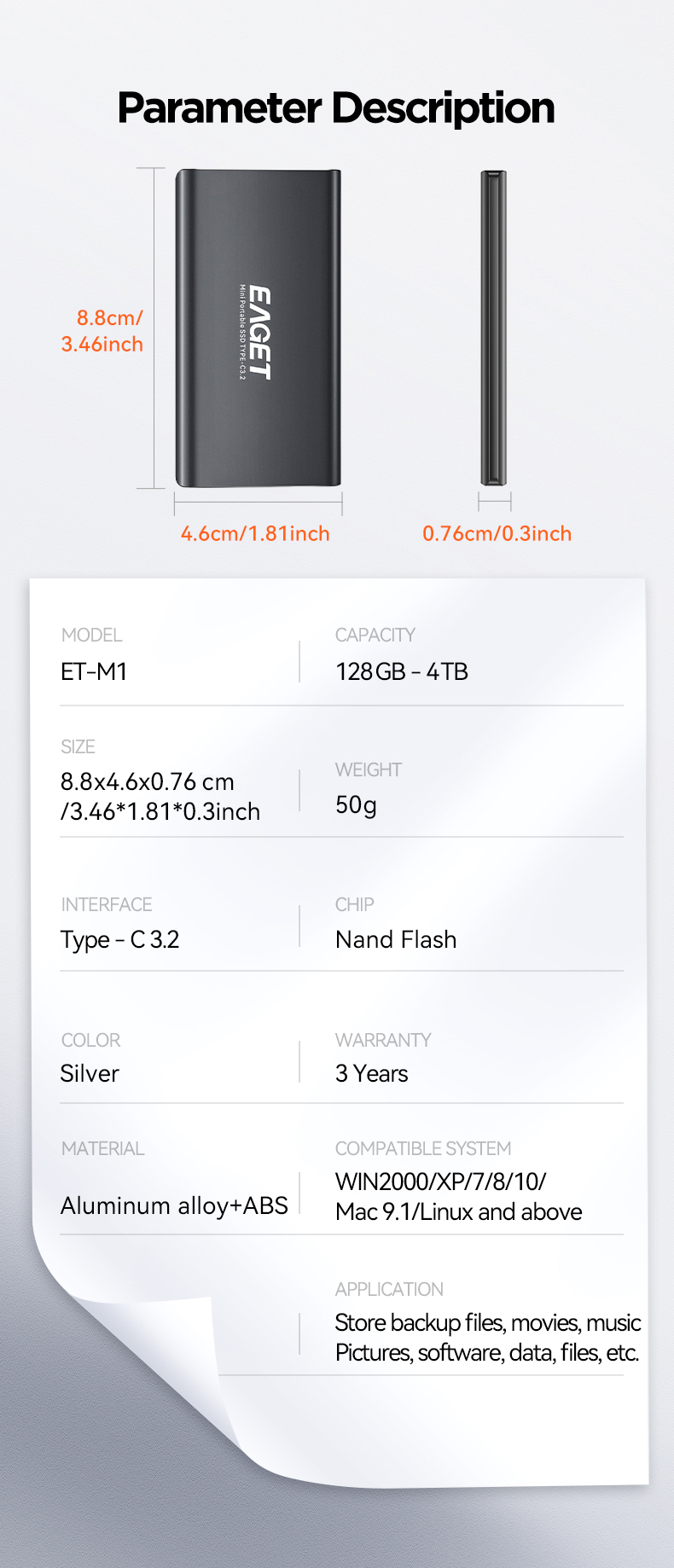Click the WIN2000/XP/7/8/10/ compatible system text
674x1568 pixels.
click(440, 1182)
